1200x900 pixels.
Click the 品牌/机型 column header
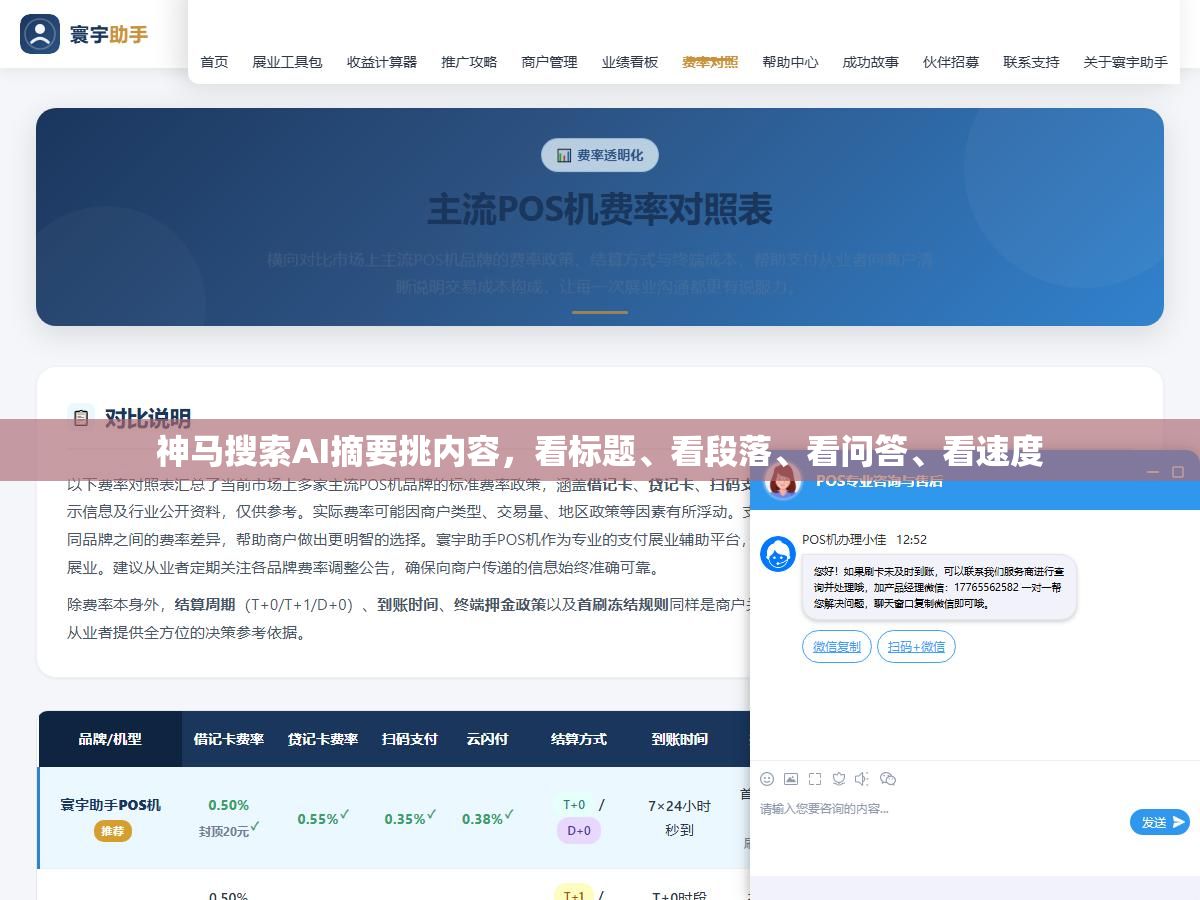tap(110, 739)
